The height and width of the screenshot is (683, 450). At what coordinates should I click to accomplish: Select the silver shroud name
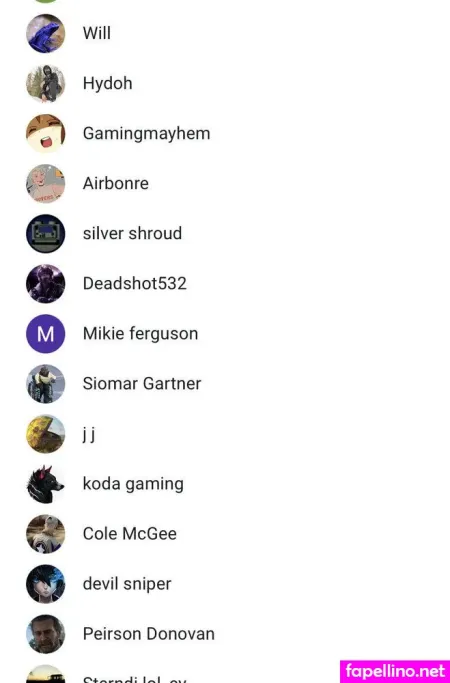point(132,233)
